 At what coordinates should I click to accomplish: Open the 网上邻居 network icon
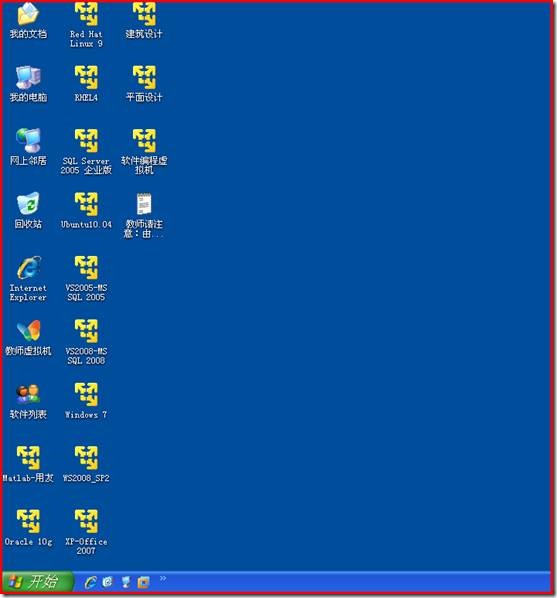(x=28, y=140)
